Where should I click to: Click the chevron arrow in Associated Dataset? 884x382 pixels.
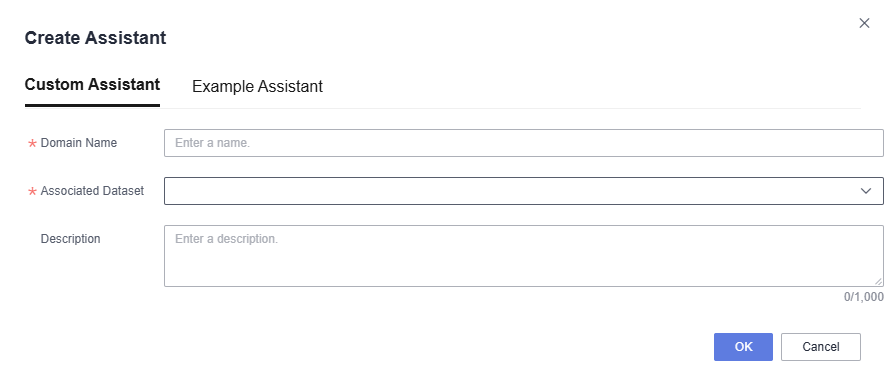[866, 191]
